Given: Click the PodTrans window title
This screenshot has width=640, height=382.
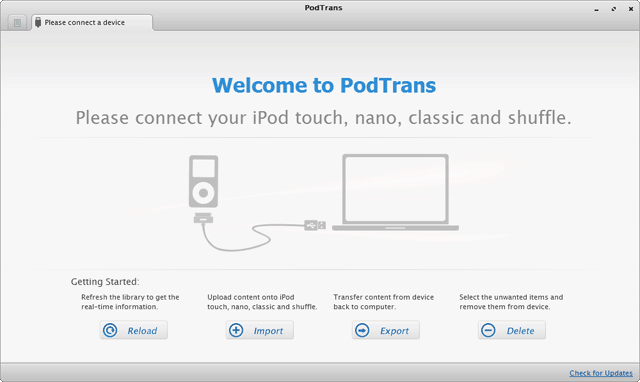Looking at the screenshot, I should click(x=323, y=8).
